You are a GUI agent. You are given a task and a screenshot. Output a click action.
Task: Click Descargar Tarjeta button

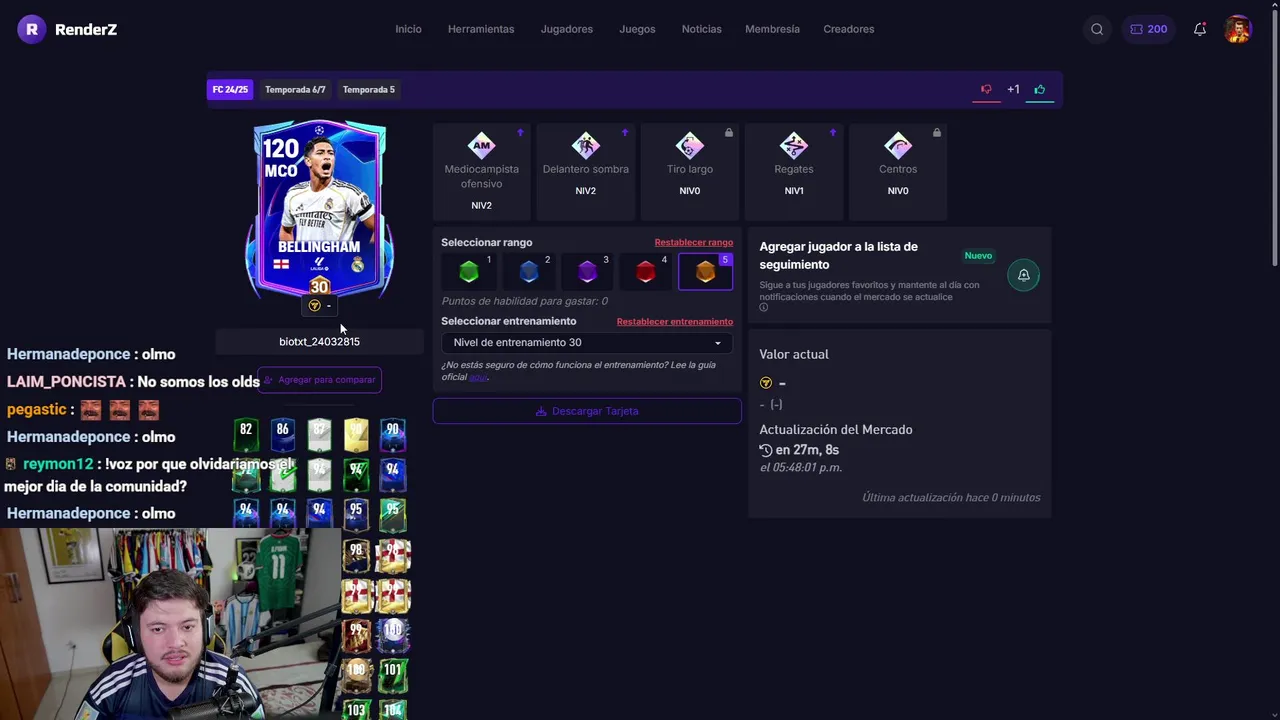587,411
